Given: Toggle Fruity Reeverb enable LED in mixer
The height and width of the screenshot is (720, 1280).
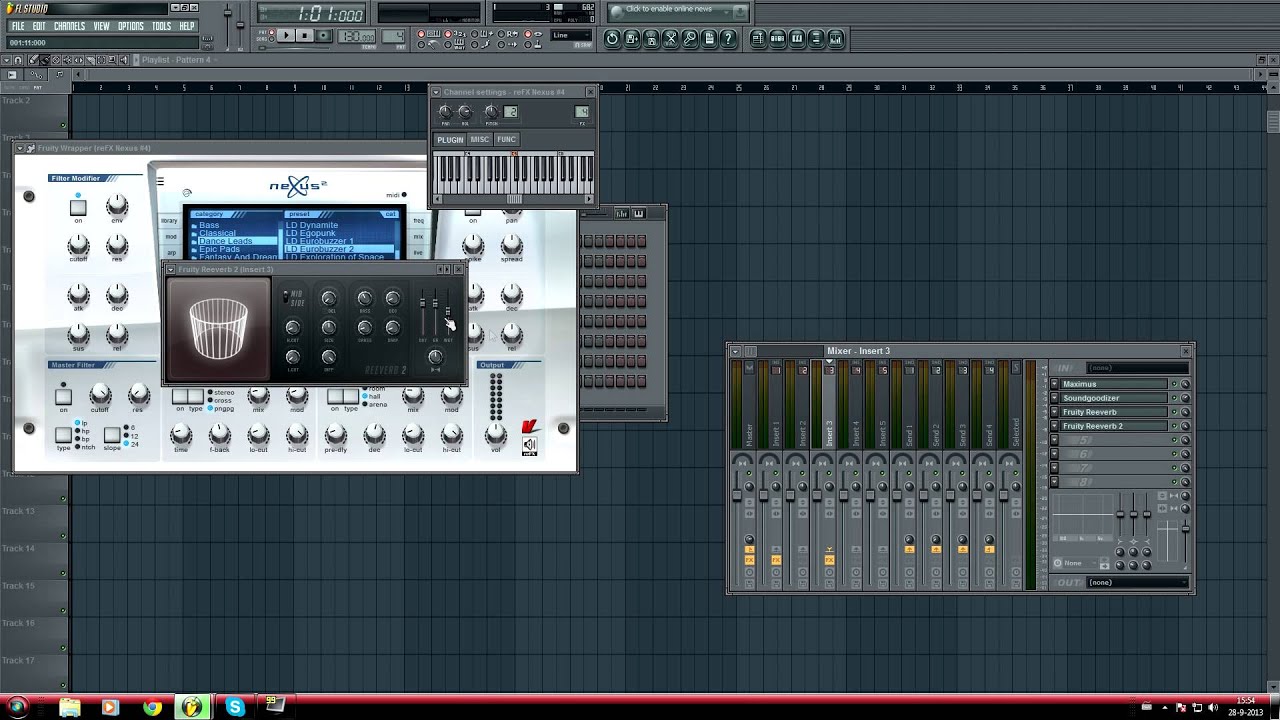Looking at the screenshot, I should pyautogui.click(x=1175, y=412).
